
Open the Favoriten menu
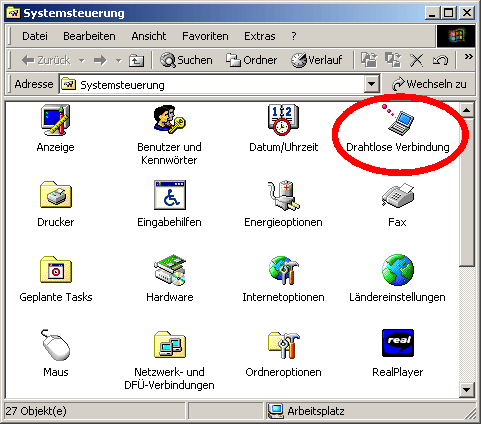tap(205, 36)
